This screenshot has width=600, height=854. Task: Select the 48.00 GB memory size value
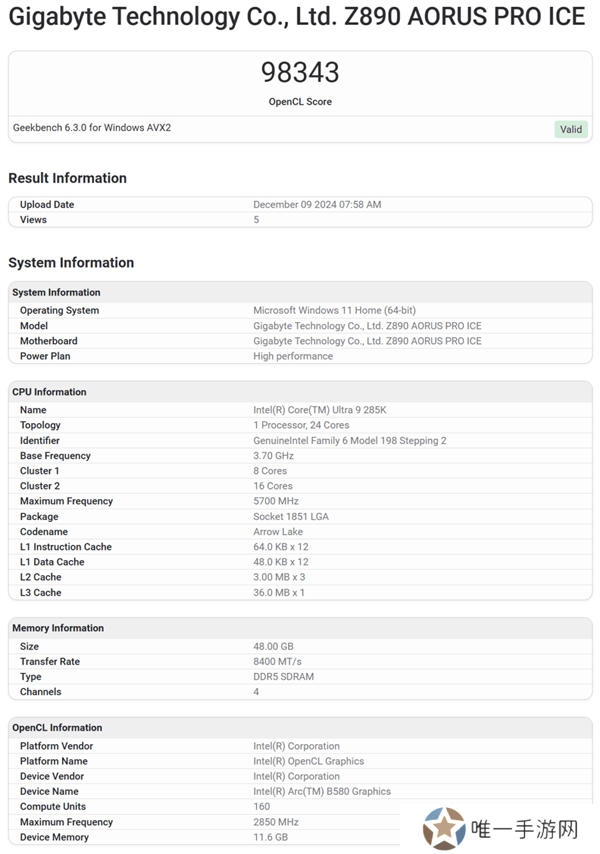[273, 646]
